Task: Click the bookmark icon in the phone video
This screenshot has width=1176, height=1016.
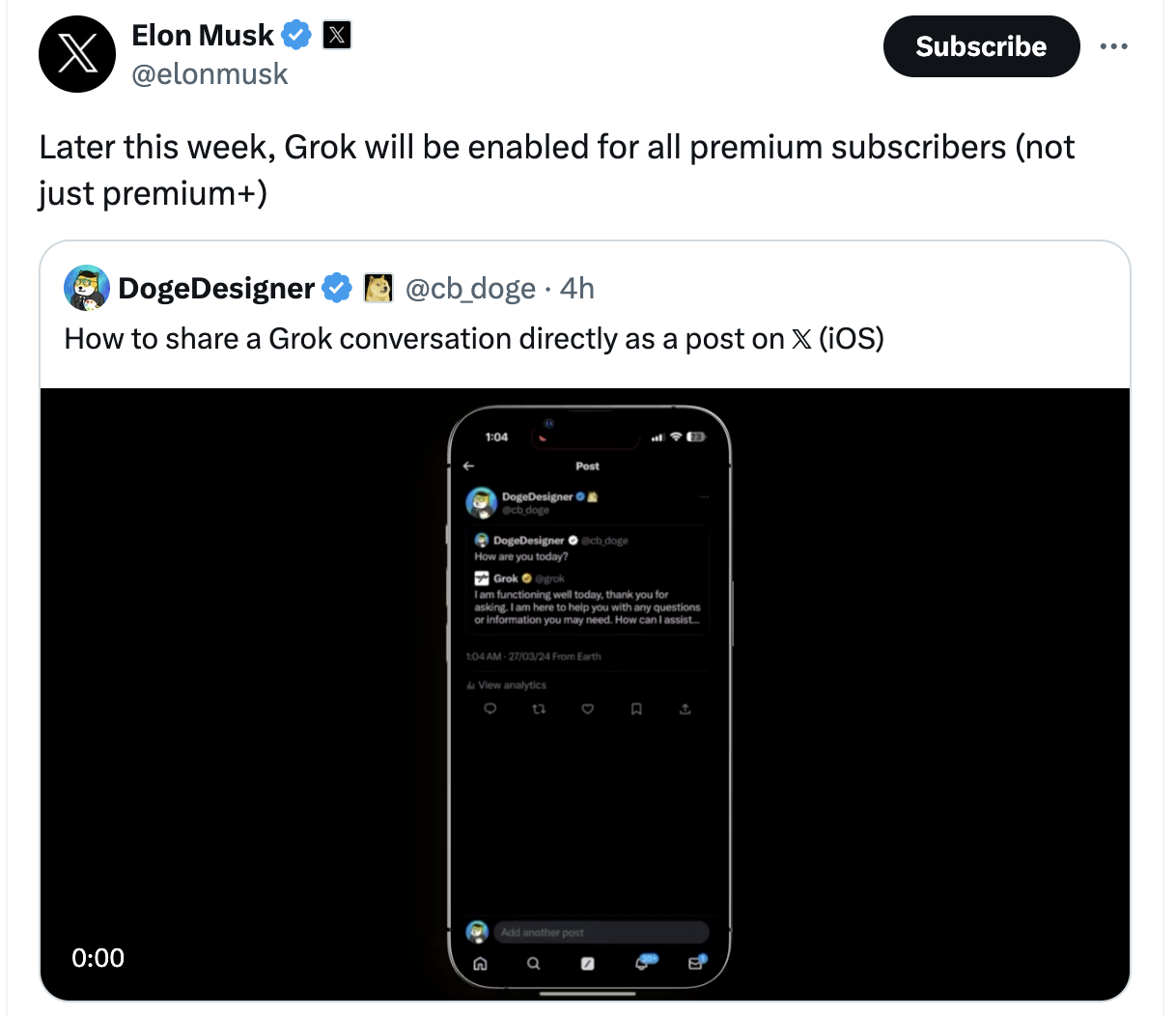Action: [636, 709]
